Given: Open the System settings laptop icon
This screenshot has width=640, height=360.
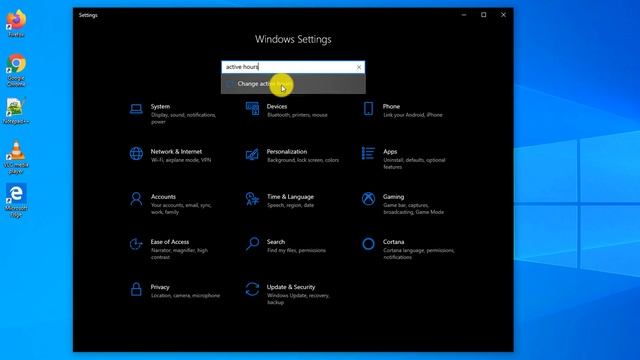Looking at the screenshot, I should pyautogui.click(x=136, y=109).
